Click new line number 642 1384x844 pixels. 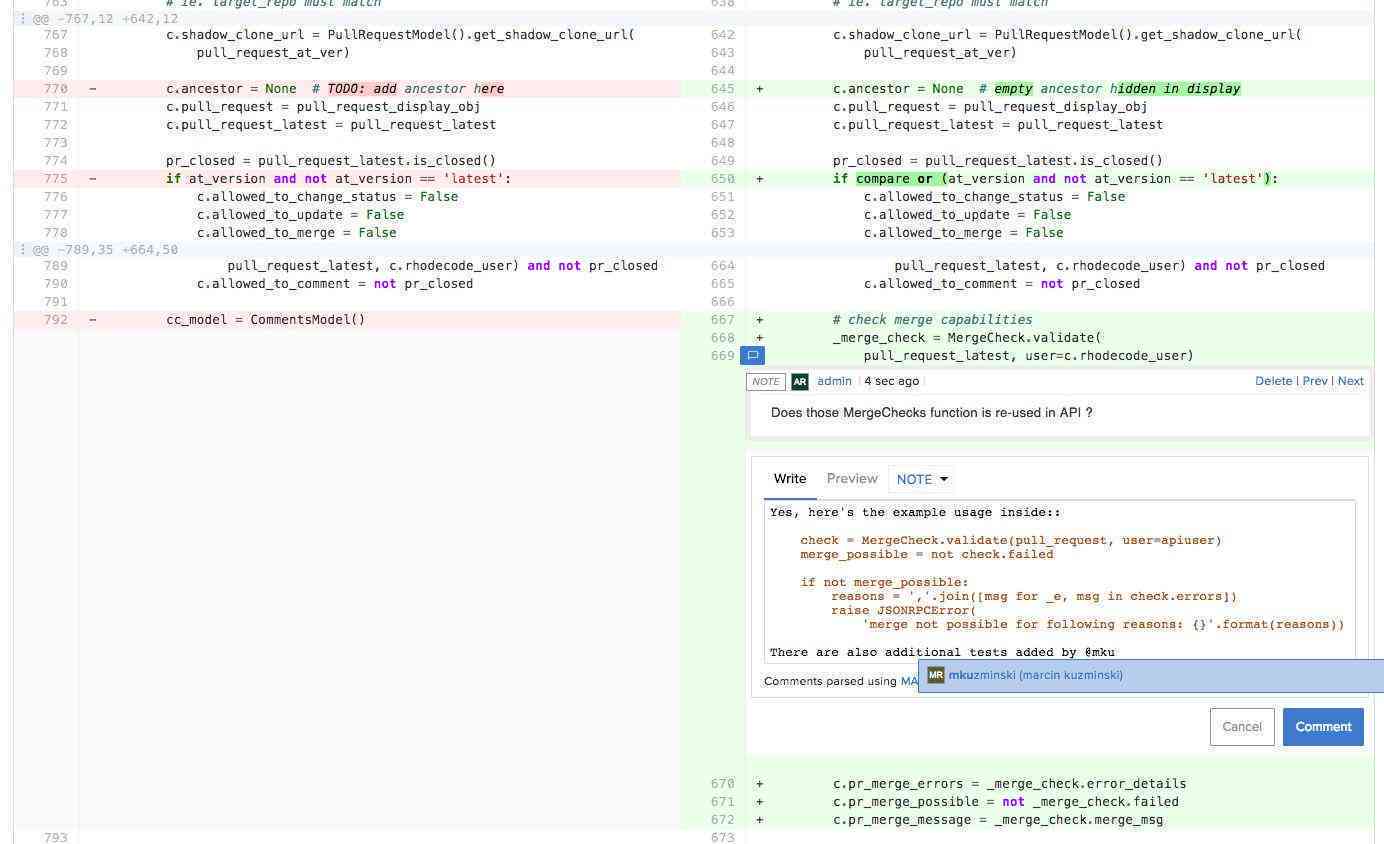pos(722,35)
